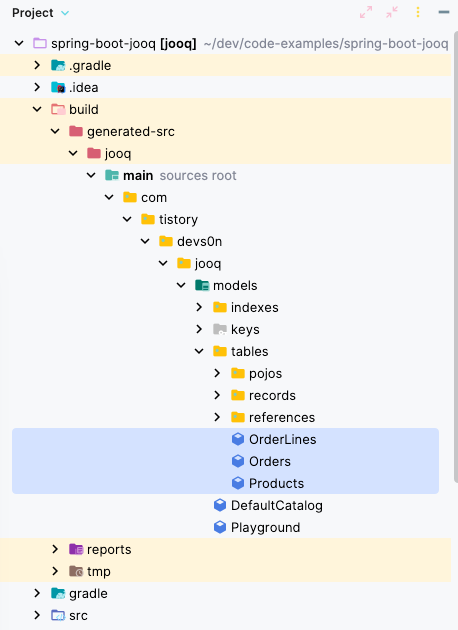The width and height of the screenshot is (458, 630).
Task: Hide the Project tool window
Action: pos(444,12)
